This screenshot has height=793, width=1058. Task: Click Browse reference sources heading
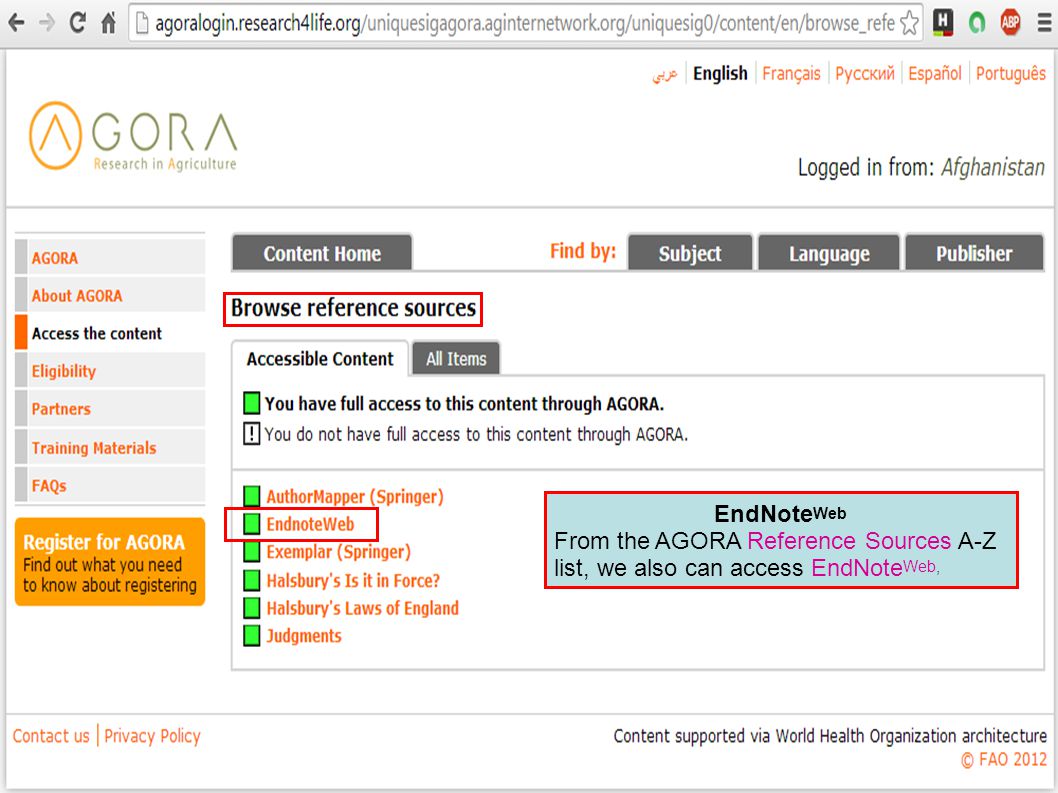[x=353, y=308]
